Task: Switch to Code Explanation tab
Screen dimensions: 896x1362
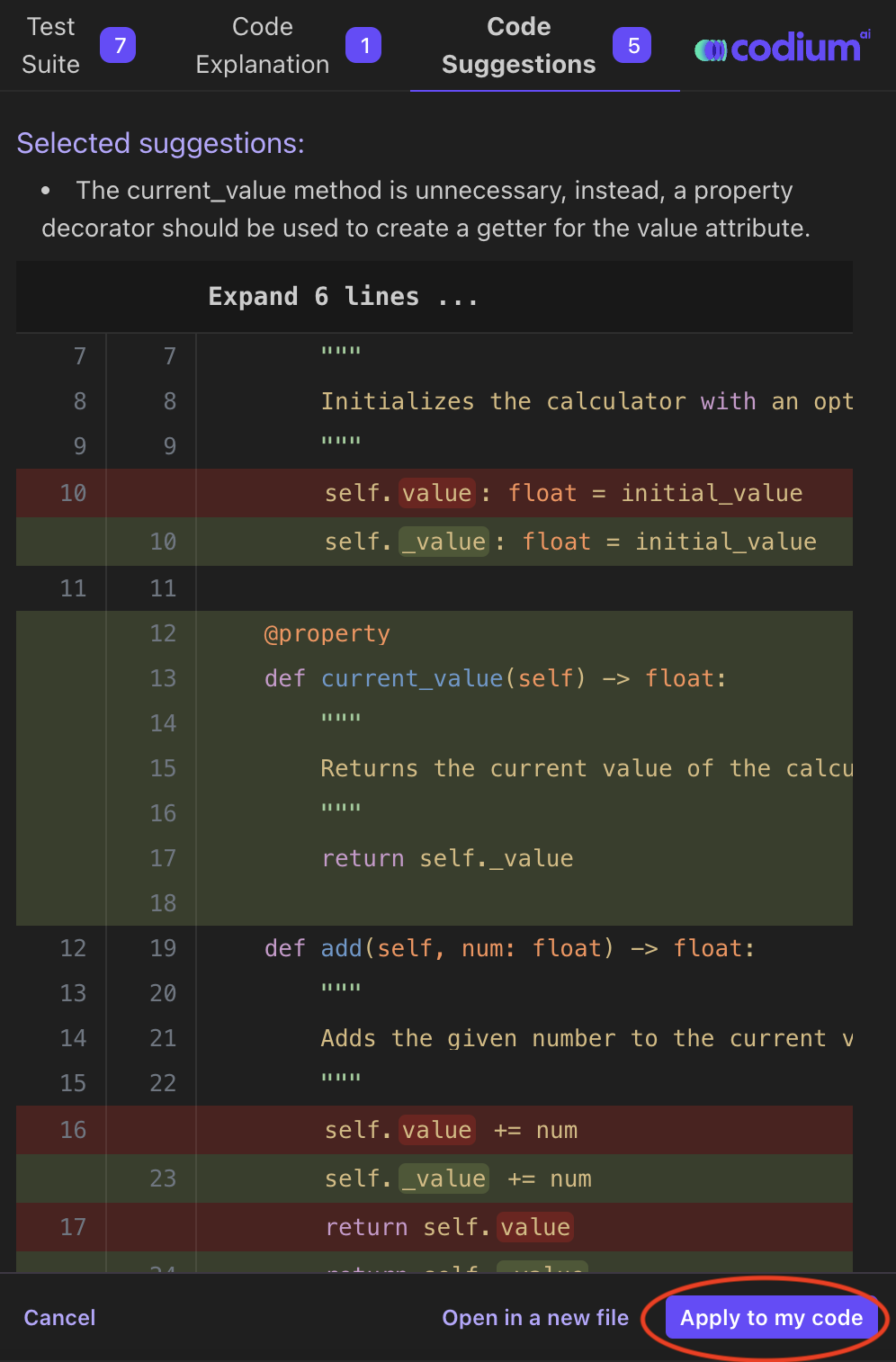Action: (x=262, y=46)
